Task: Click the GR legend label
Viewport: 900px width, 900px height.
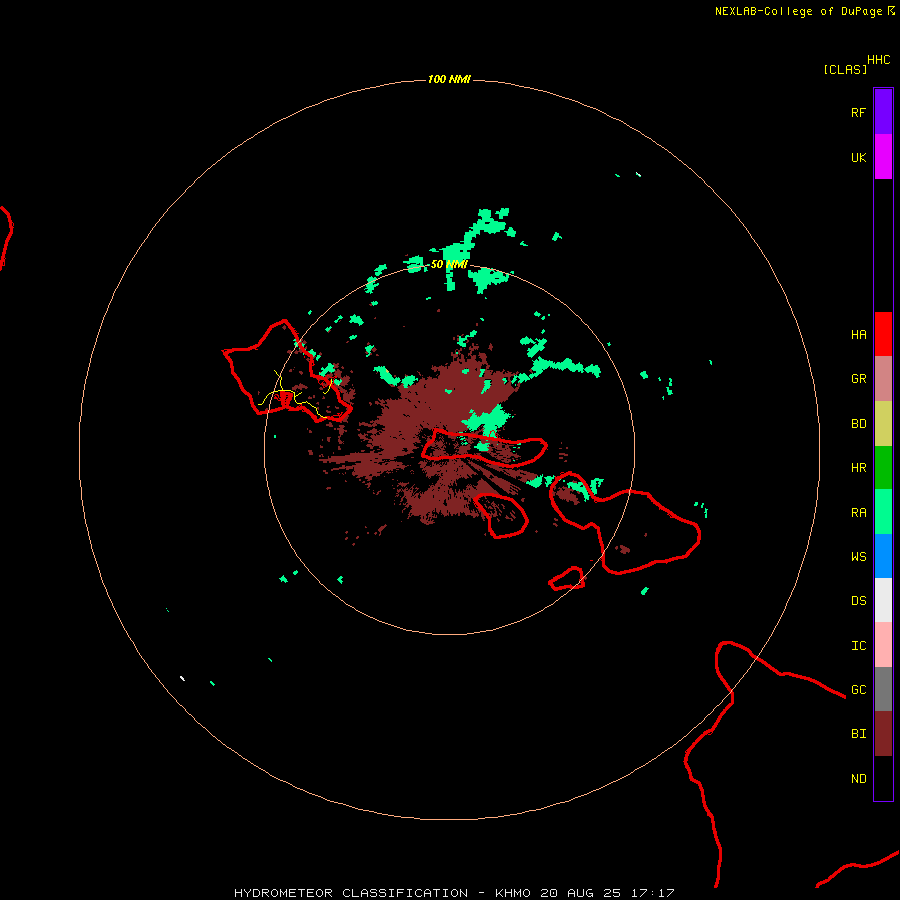Action: click(x=858, y=379)
